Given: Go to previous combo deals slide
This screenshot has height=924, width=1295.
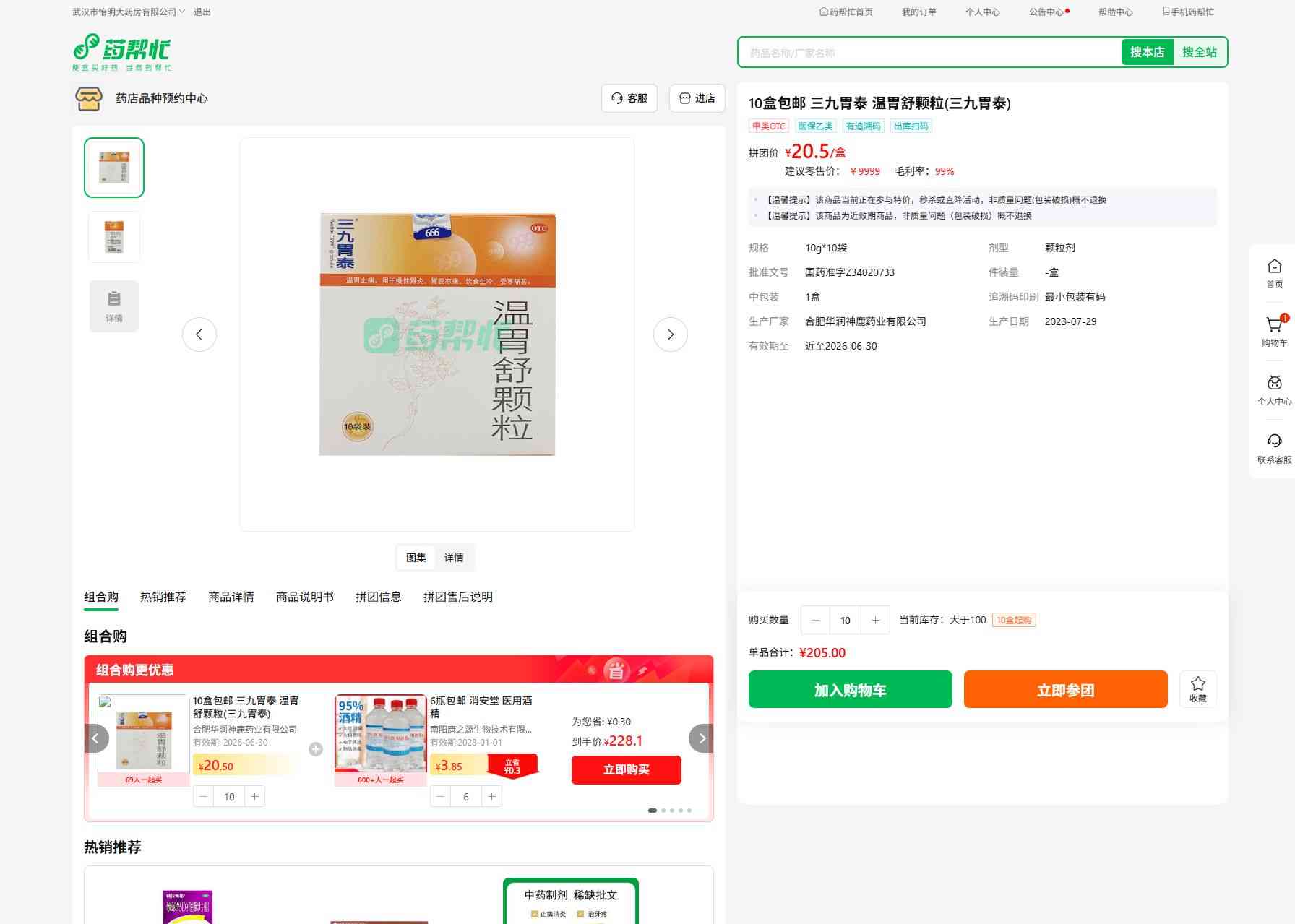Looking at the screenshot, I should pyautogui.click(x=95, y=738).
